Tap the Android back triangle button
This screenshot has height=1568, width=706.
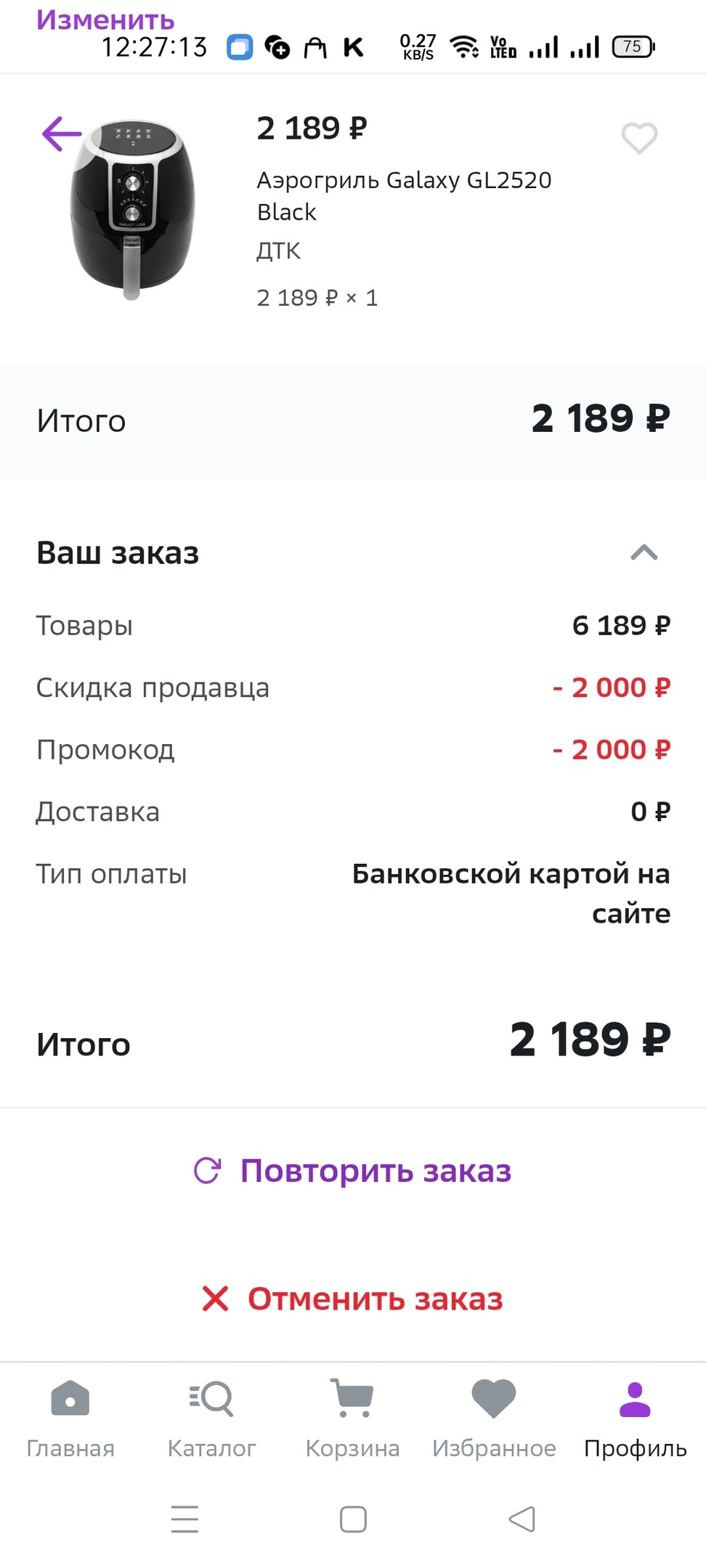[522, 1519]
